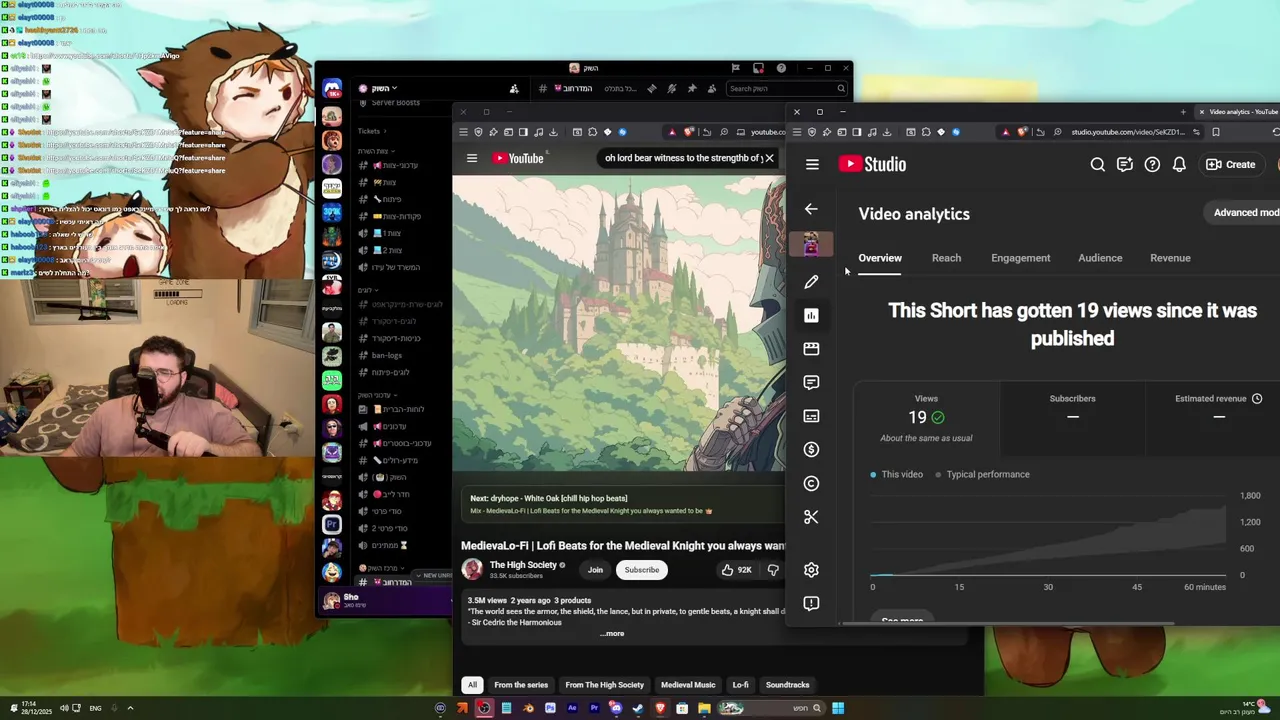Open Copyright icon in Studio sidebar
1280x720 pixels.
click(811, 484)
